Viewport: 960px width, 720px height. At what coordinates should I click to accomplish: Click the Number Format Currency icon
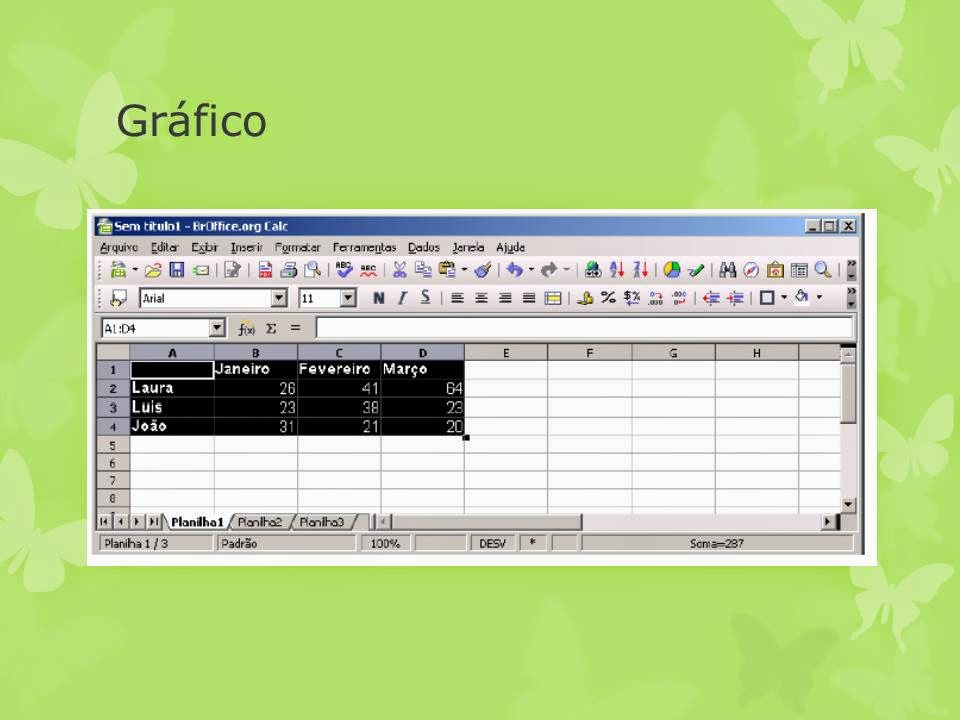[585, 298]
